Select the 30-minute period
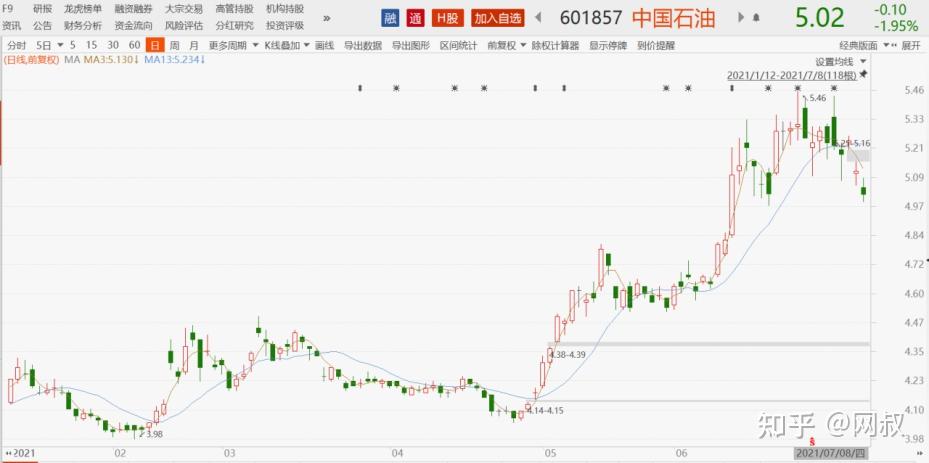929x463 pixels. (x=113, y=45)
